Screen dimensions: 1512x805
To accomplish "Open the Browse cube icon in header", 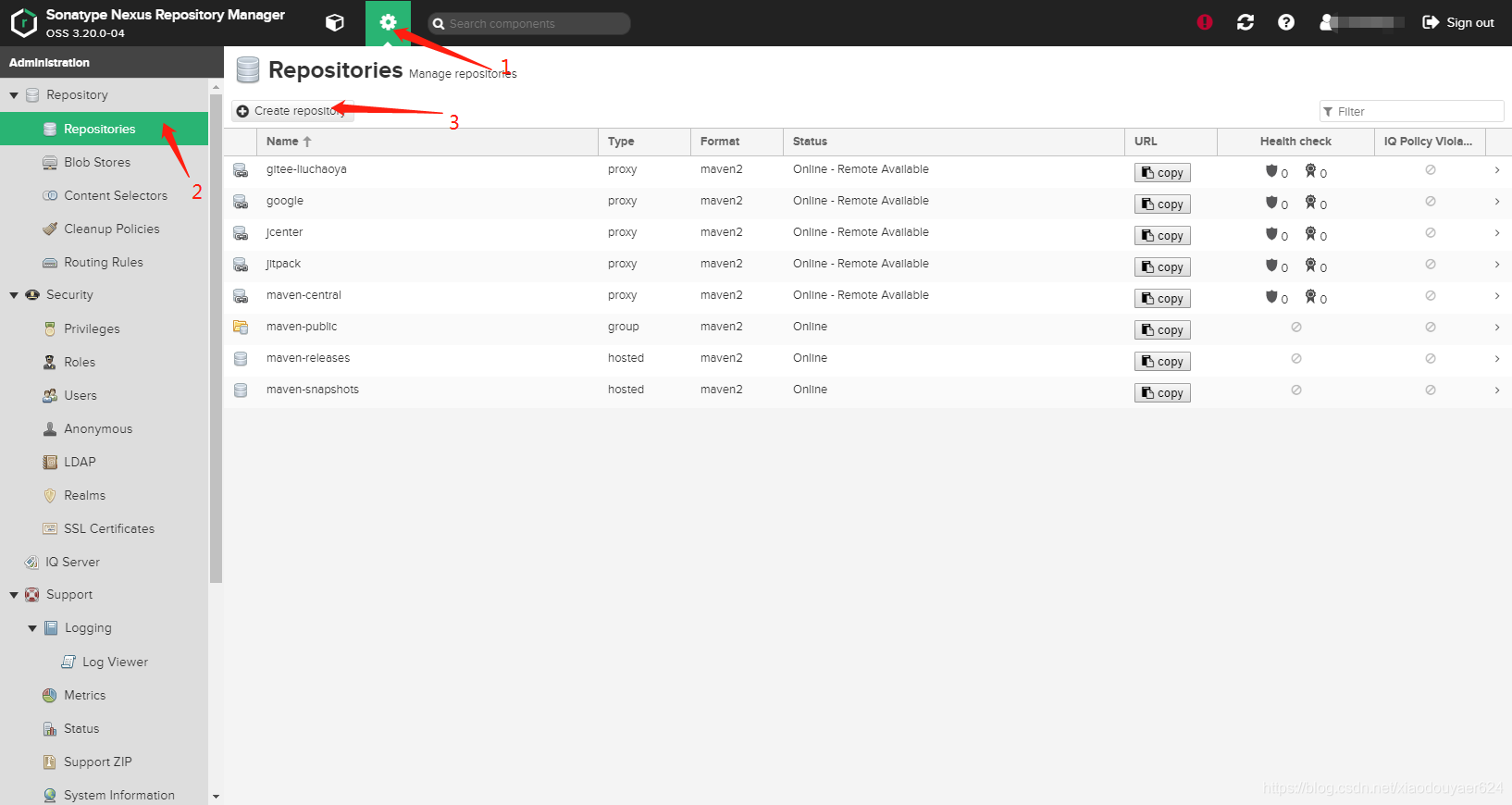I will pyautogui.click(x=335, y=23).
